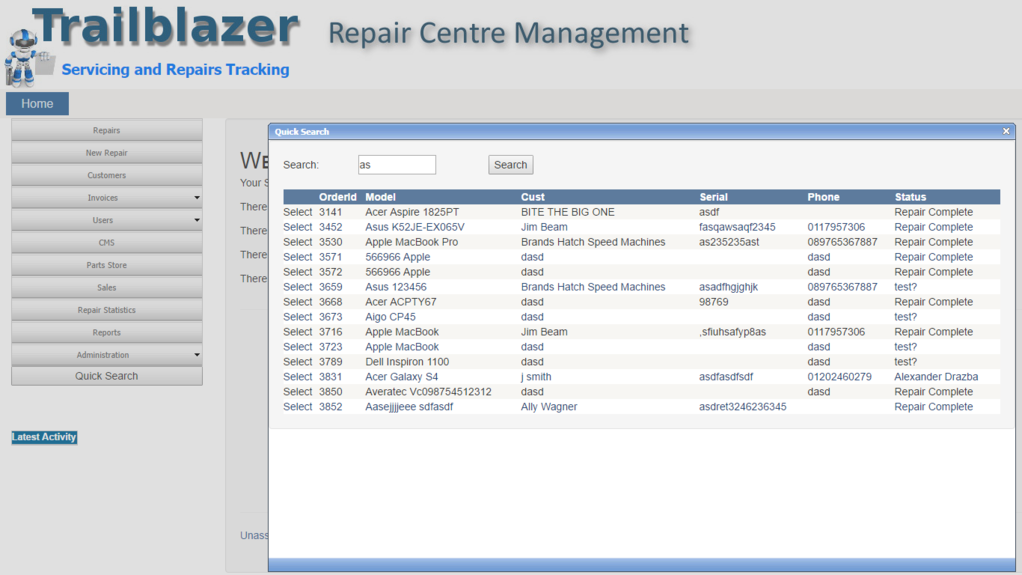Viewport: 1022px width, 575px height.
Task: Click the Model column header
Action: point(381,198)
